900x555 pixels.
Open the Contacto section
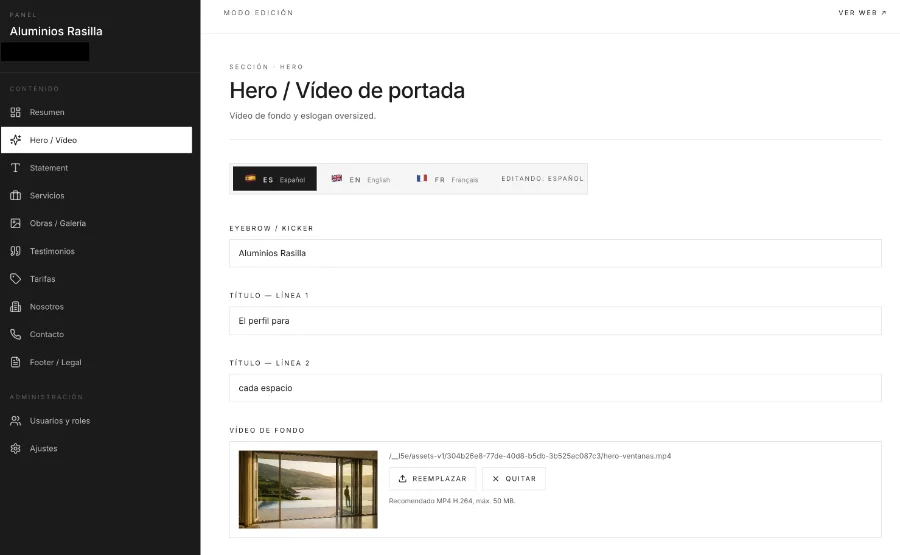(96, 334)
